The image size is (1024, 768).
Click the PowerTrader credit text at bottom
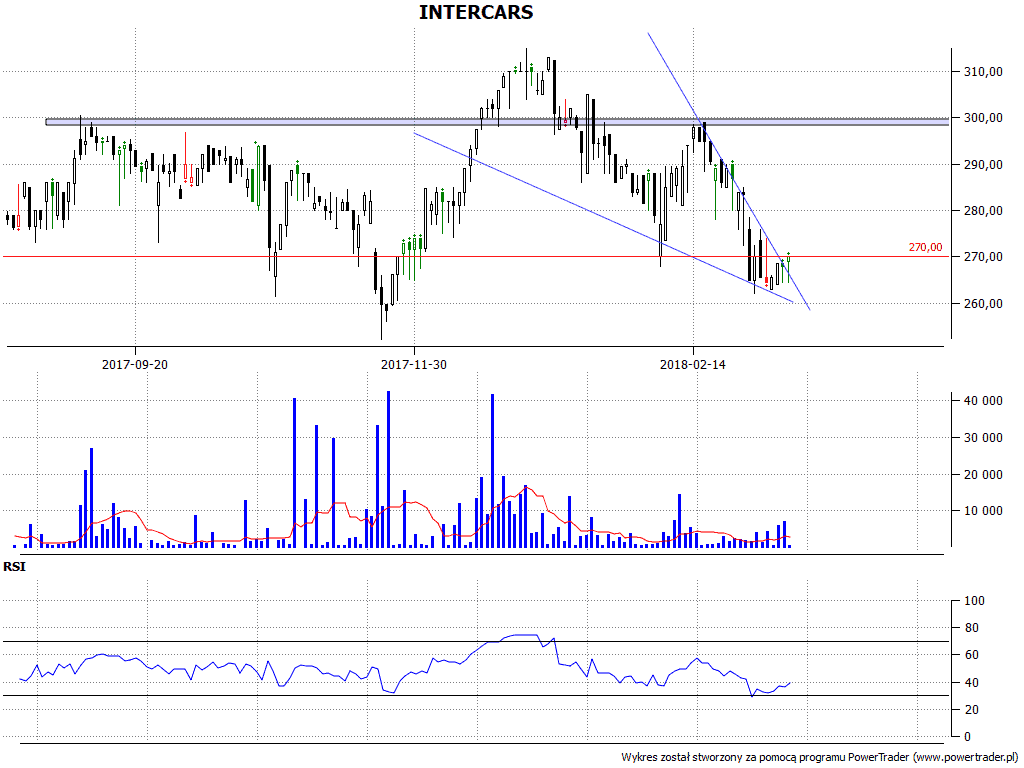click(x=820, y=757)
